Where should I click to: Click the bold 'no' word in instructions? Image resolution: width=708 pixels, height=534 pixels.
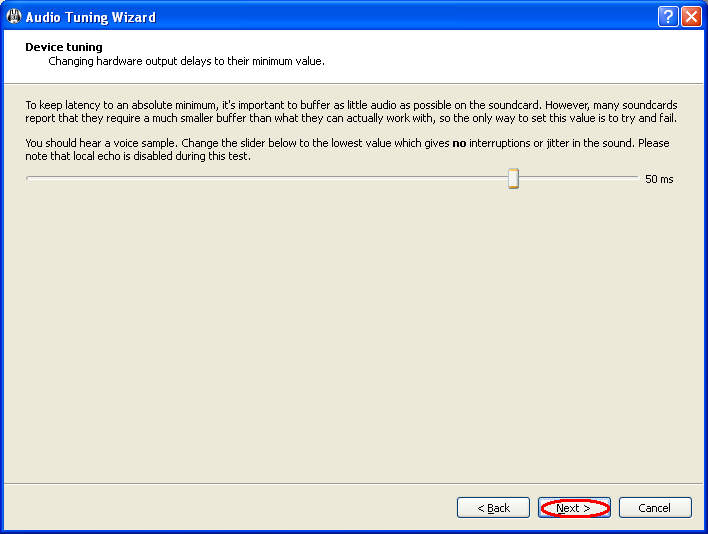pos(459,143)
